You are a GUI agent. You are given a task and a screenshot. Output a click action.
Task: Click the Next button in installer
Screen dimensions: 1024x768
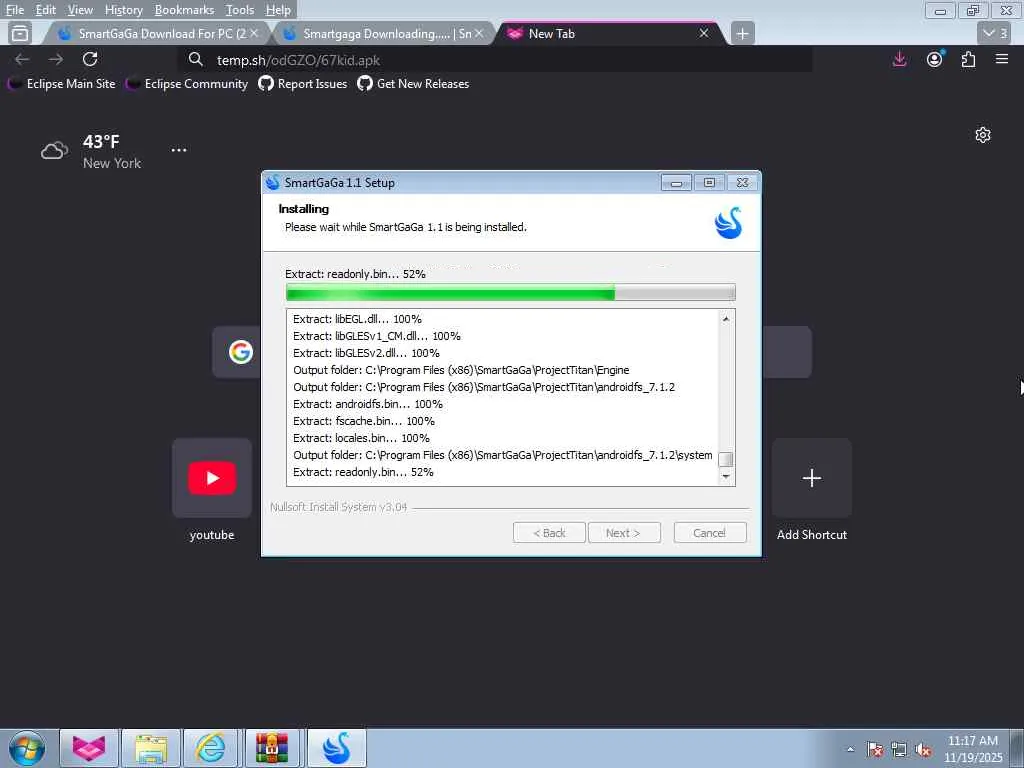pyautogui.click(x=624, y=533)
